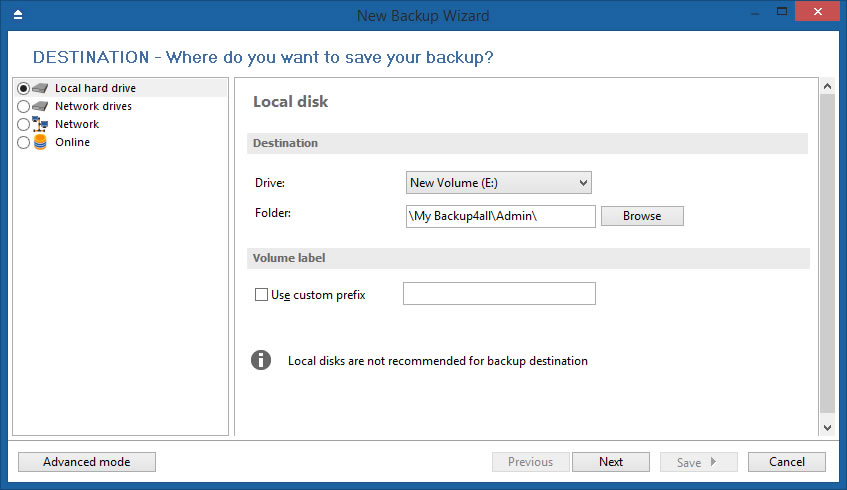Image resolution: width=847 pixels, height=490 pixels.
Task: Open the Drive dropdown showing New Volume (E:)
Action: [499, 183]
